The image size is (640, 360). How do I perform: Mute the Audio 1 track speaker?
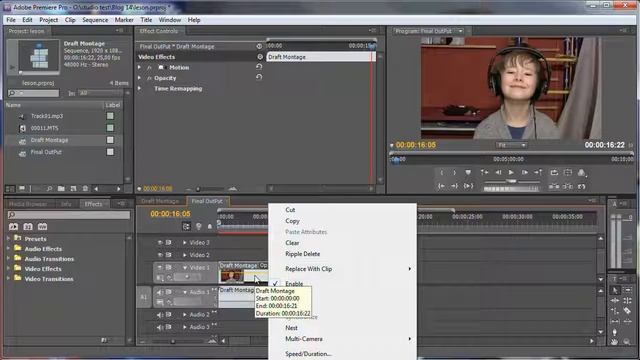pos(160,292)
